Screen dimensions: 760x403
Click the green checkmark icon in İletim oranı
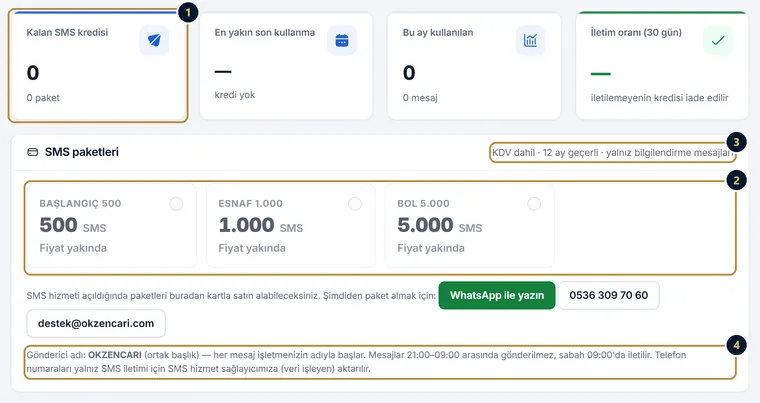pyautogui.click(x=718, y=40)
